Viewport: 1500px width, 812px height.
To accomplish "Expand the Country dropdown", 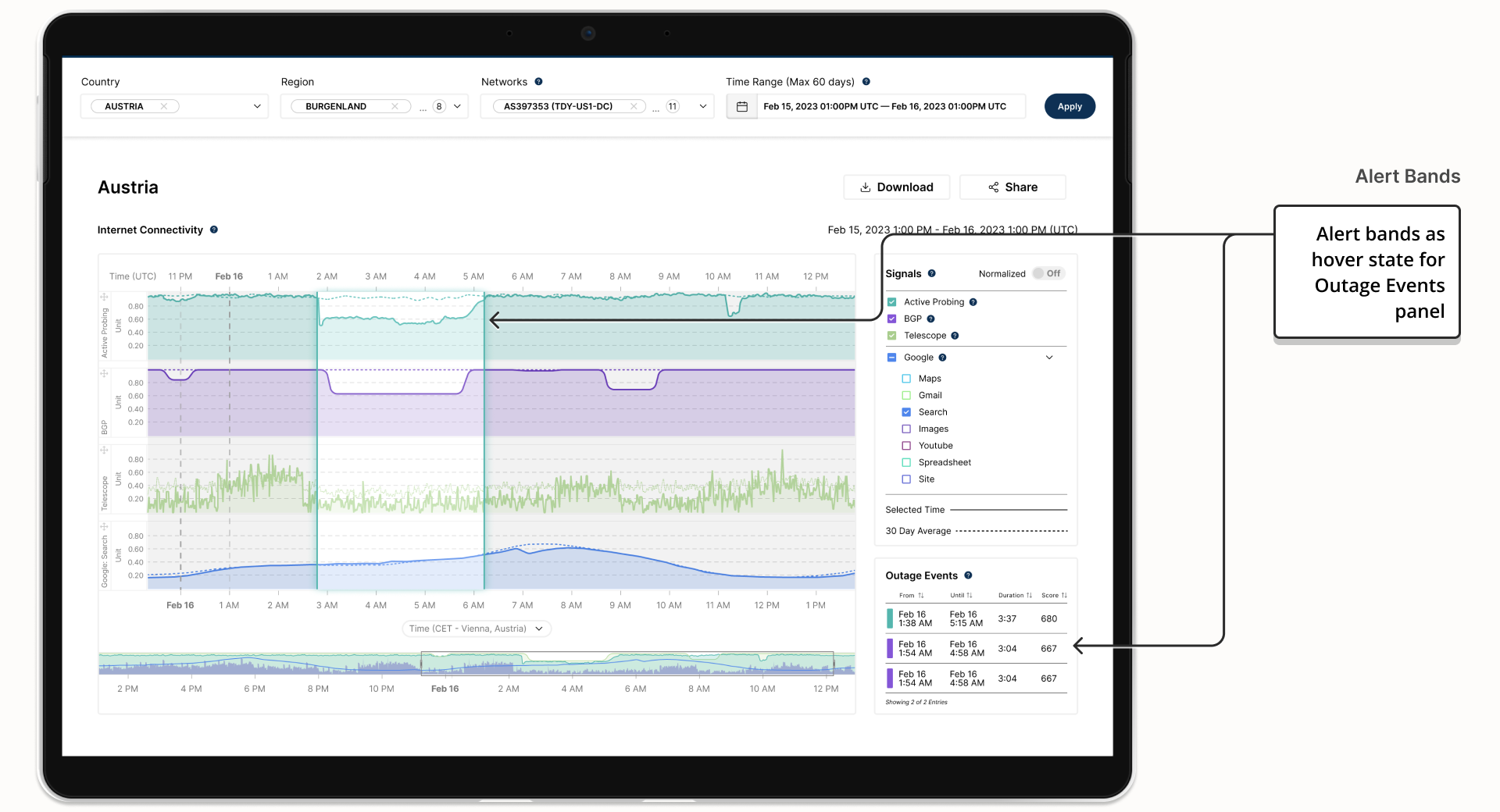I will click(257, 106).
